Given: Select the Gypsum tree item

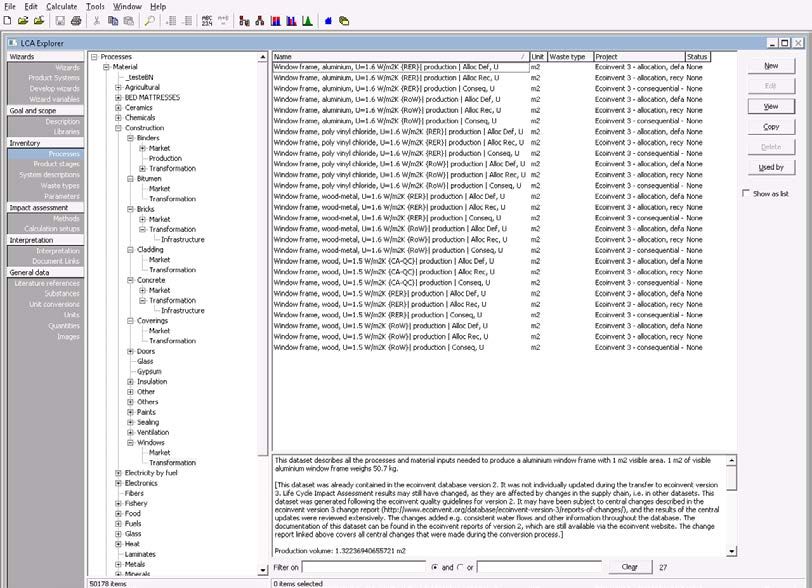Looking at the screenshot, I should pos(149,371).
